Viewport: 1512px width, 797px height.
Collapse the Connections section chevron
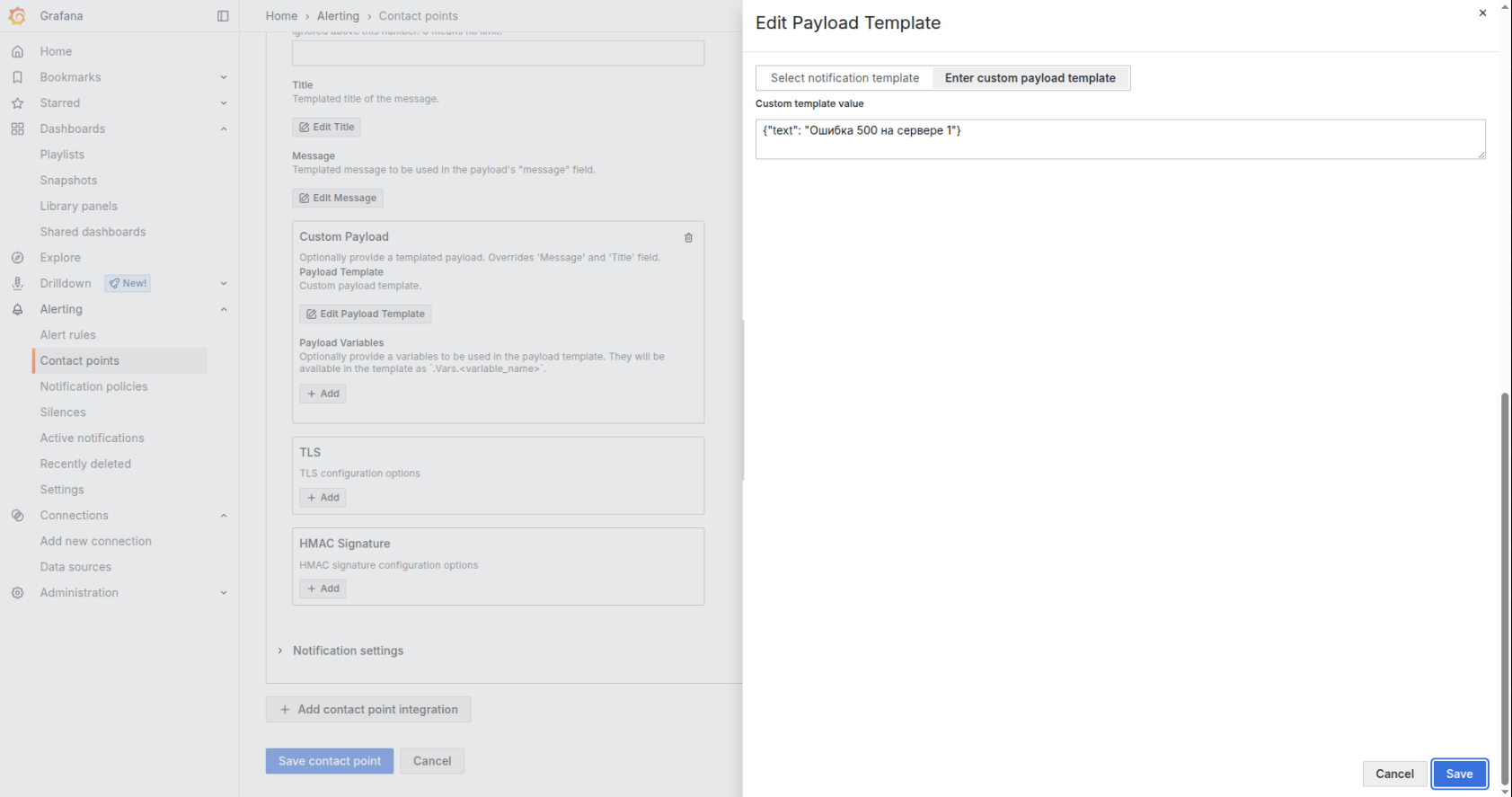pos(224,516)
